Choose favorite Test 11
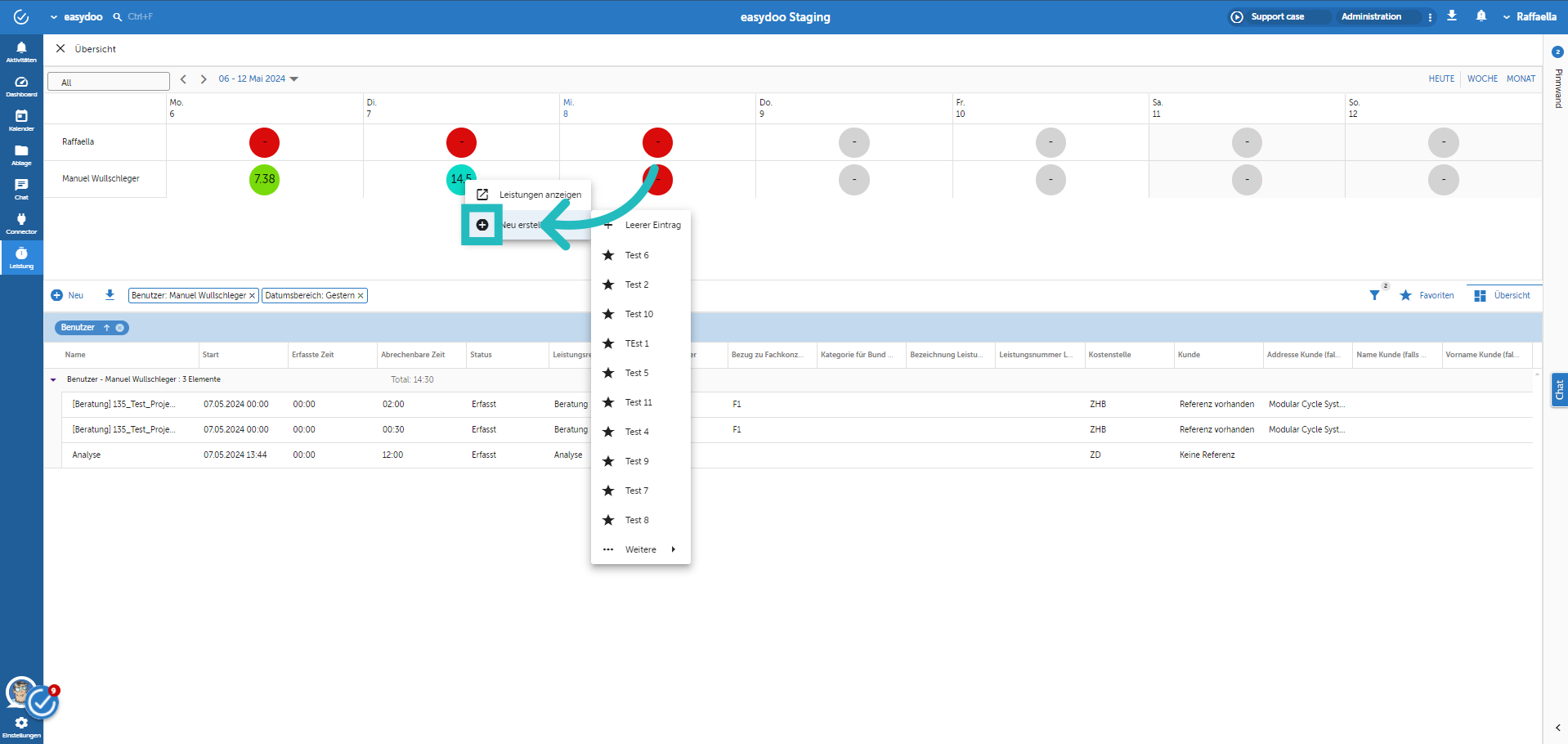1568x744 pixels. click(x=641, y=402)
